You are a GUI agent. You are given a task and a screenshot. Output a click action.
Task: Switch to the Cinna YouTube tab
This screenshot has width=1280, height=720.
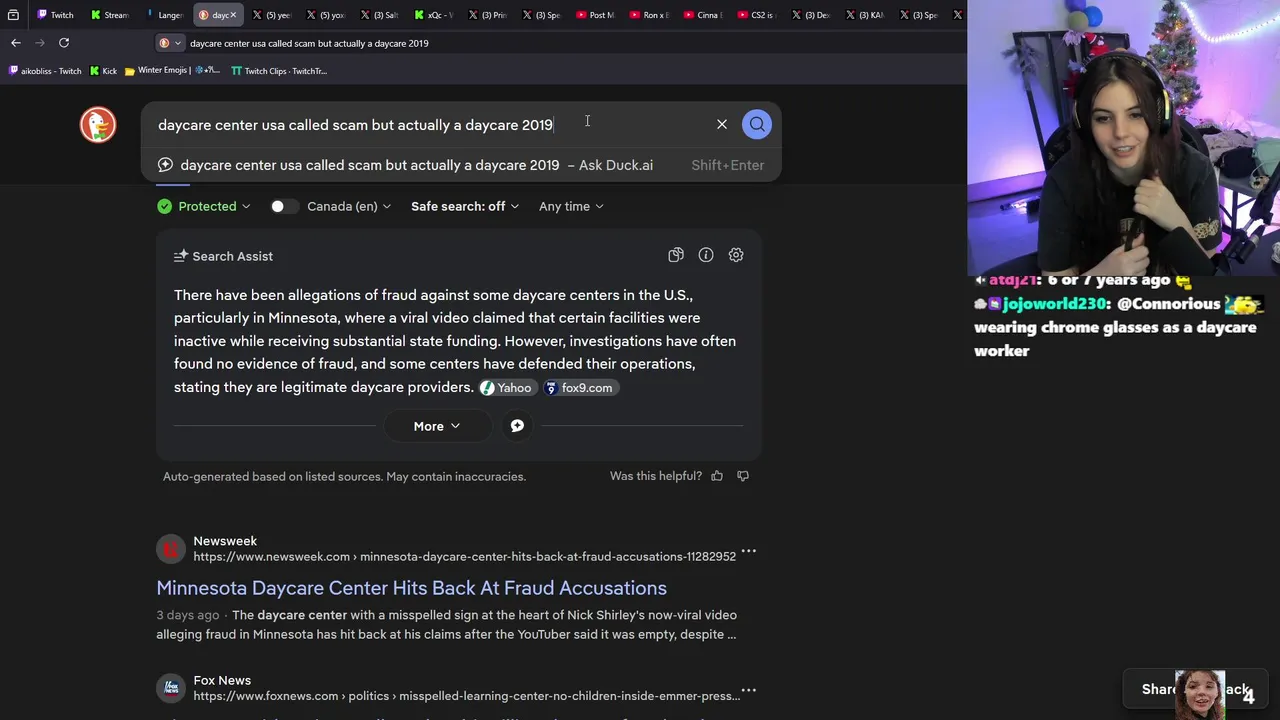tap(703, 15)
